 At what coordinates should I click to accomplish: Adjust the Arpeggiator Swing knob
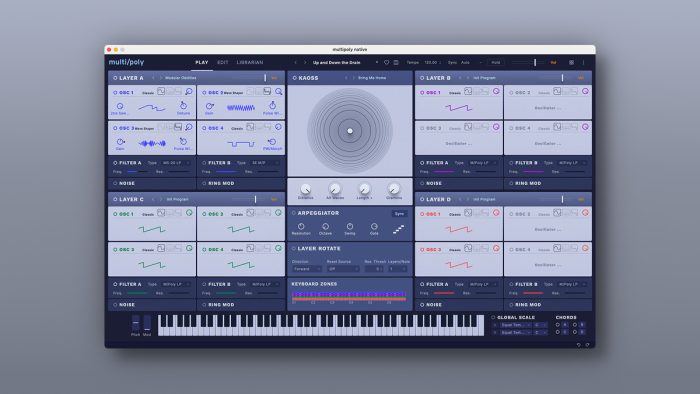[x=350, y=227]
